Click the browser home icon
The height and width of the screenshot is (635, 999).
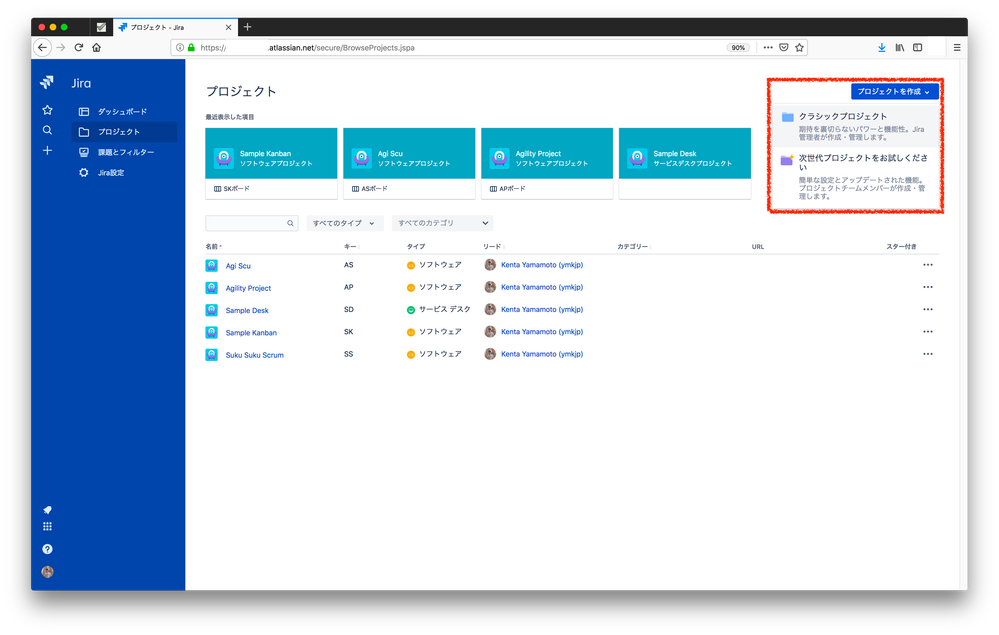point(97,48)
